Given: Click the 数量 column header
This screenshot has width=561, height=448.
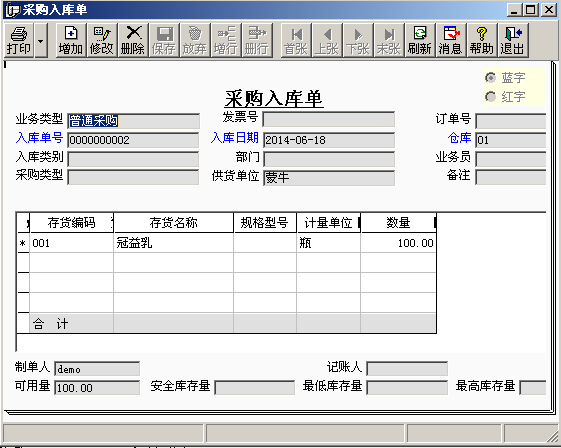Looking at the screenshot, I should pyautogui.click(x=398, y=223).
